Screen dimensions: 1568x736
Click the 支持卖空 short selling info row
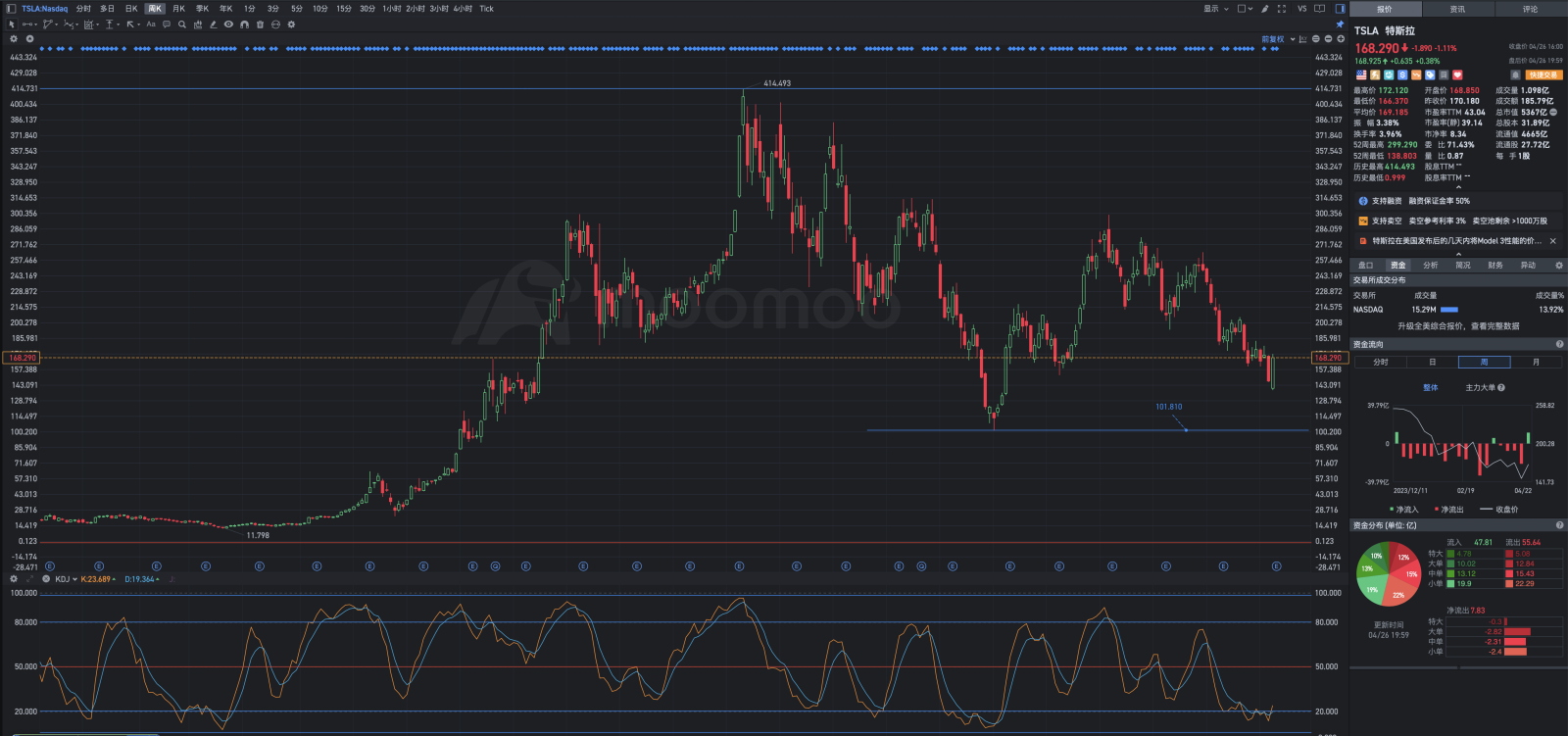point(1458,221)
